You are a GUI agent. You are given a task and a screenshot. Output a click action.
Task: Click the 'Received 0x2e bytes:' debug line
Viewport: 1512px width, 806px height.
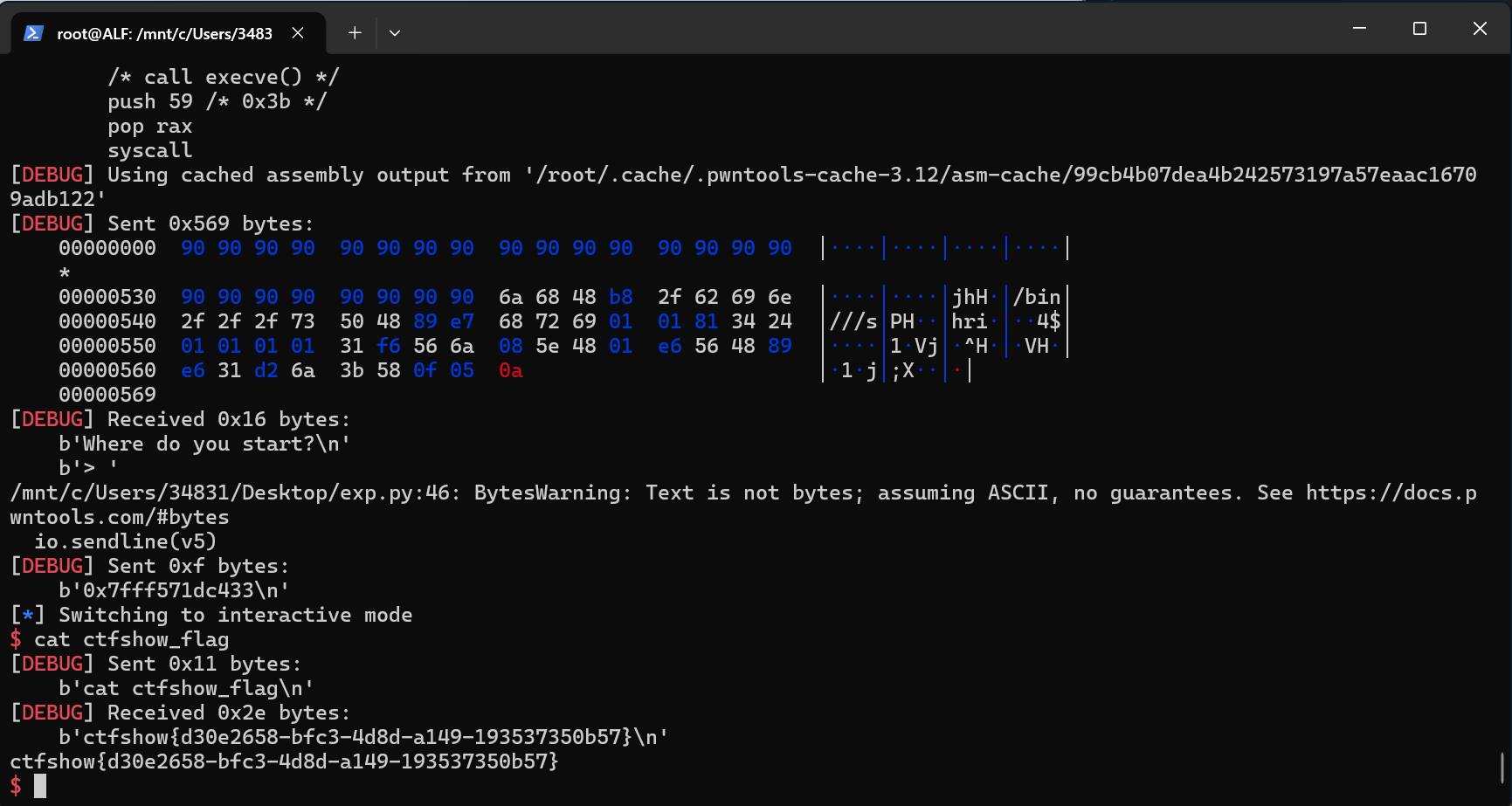[x=180, y=713]
